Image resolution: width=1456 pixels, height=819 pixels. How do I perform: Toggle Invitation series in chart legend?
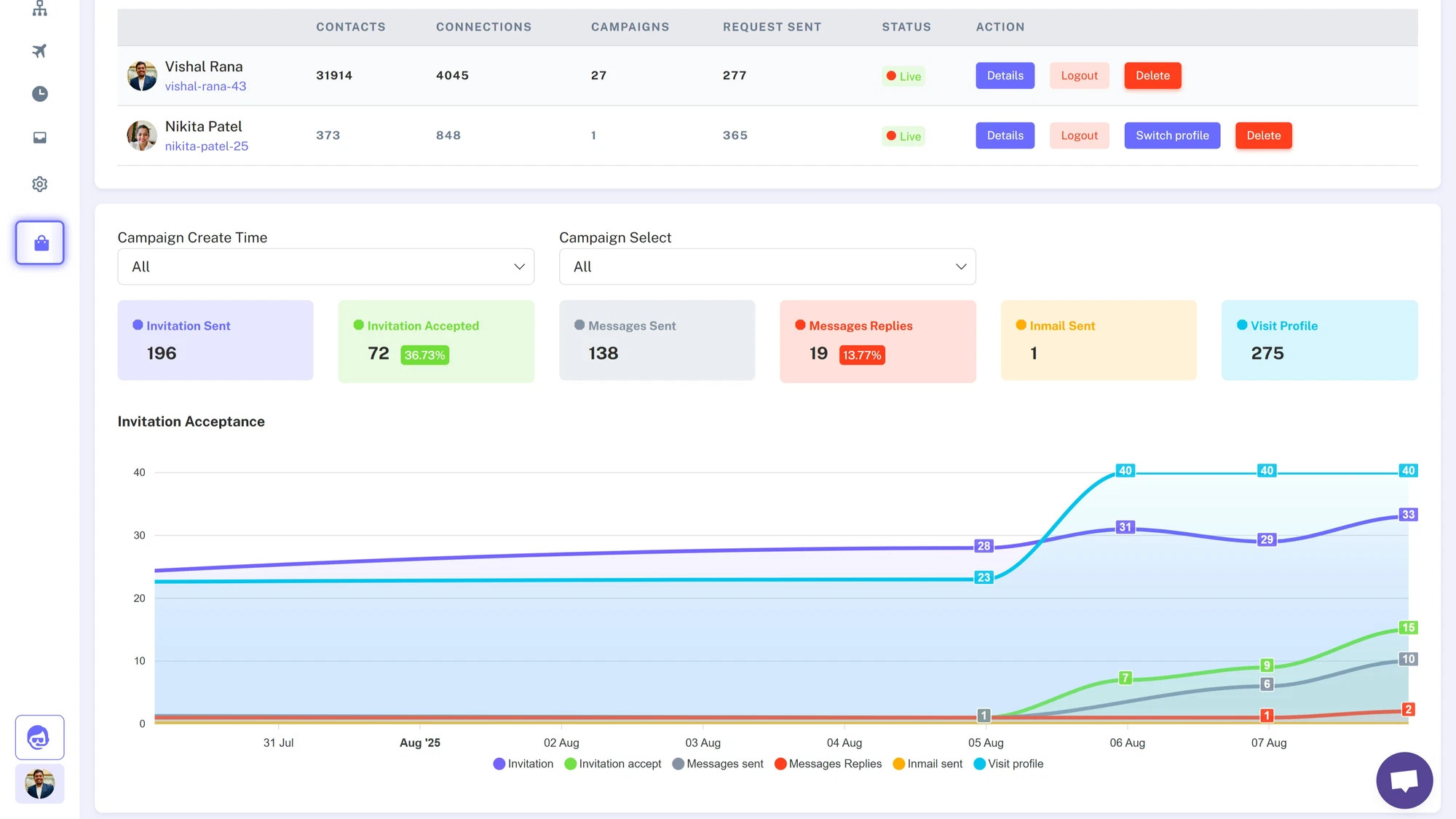(523, 764)
